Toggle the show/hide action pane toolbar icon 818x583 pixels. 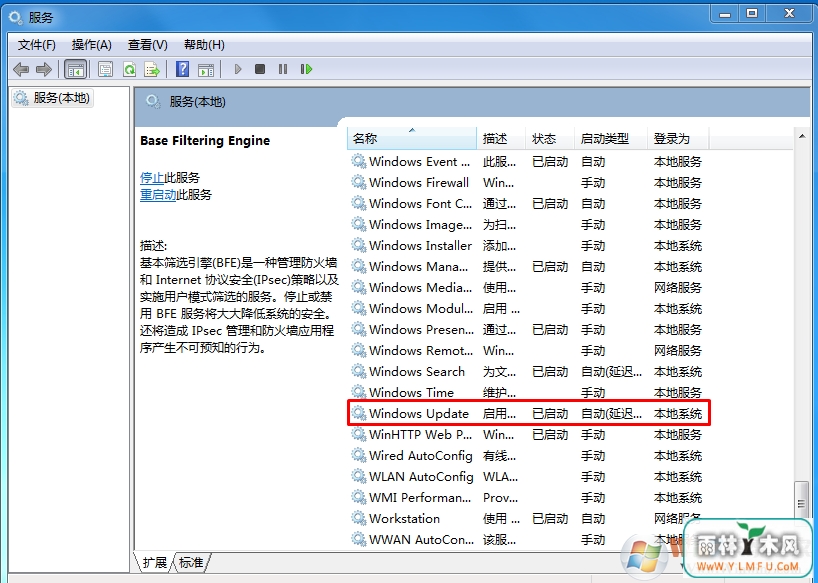coord(206,69)
